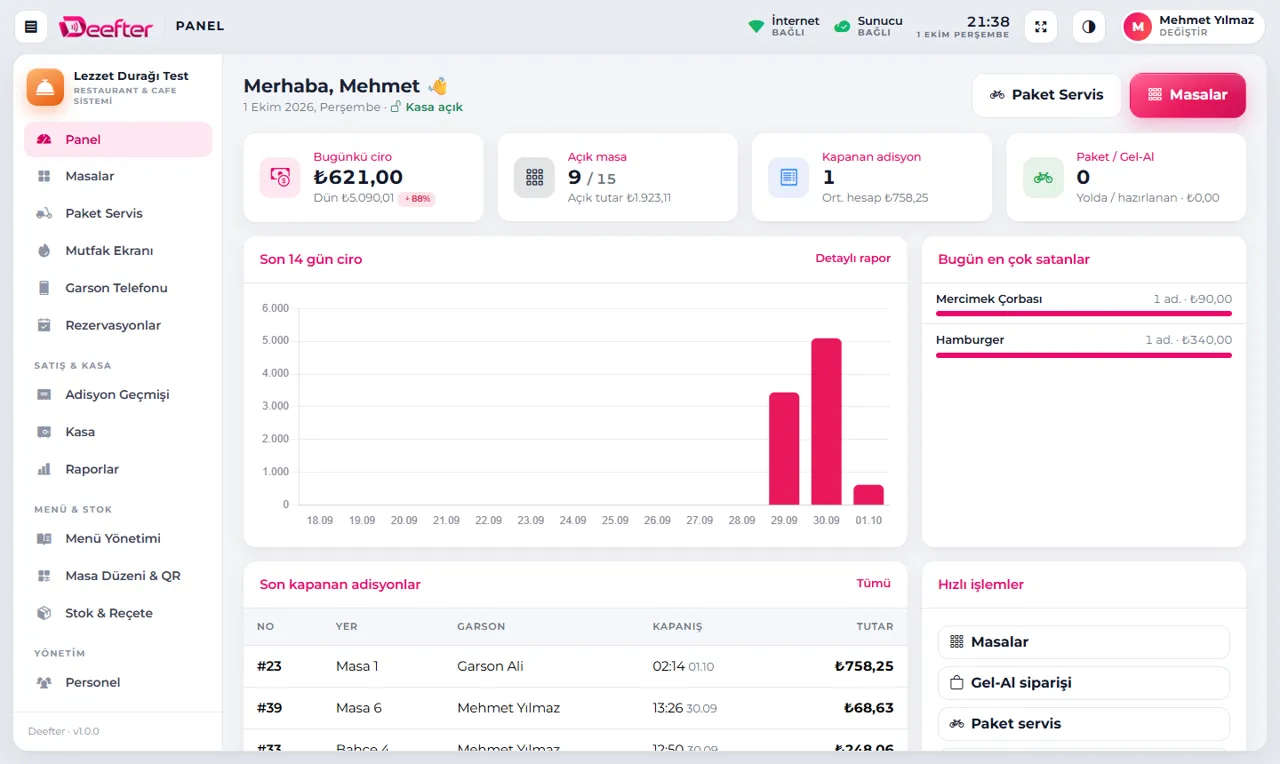Screen dimensions: 1280x764
Task: Click the 30.09 bar in ciro chart
Action: tap(826, 421)
